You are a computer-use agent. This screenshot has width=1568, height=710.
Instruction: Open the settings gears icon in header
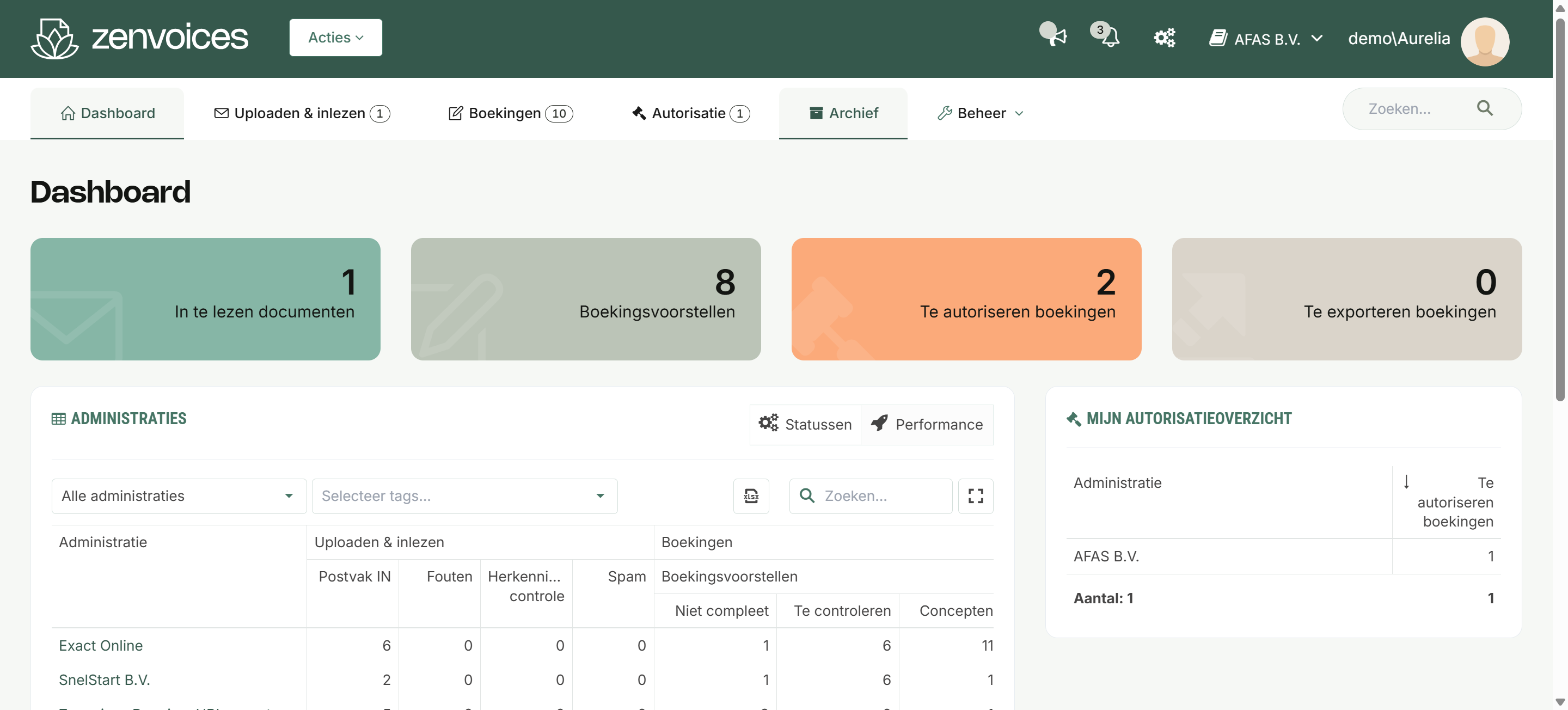tap(1164, 38)
